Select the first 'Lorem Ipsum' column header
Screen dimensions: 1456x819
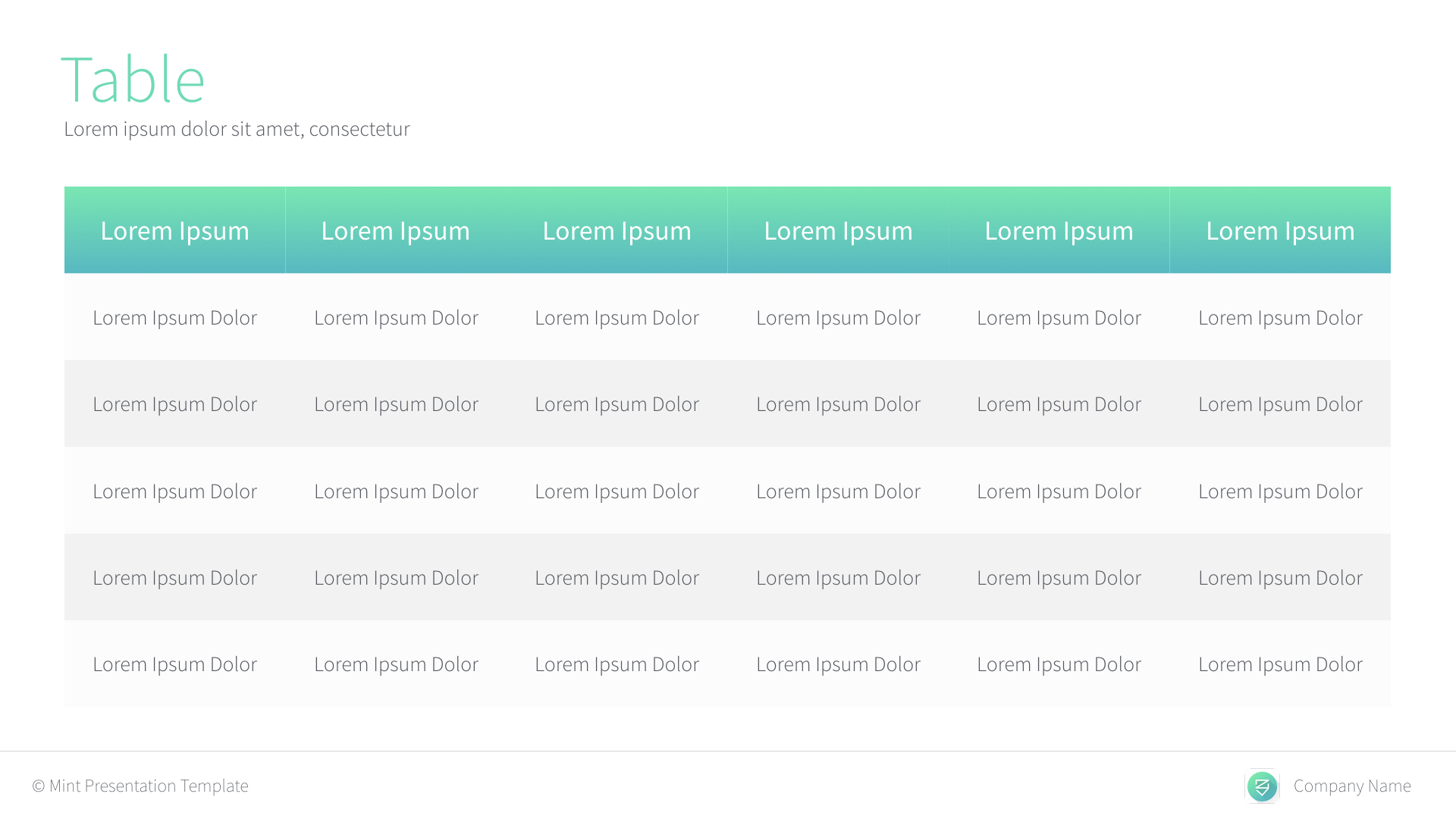(174, 230)
